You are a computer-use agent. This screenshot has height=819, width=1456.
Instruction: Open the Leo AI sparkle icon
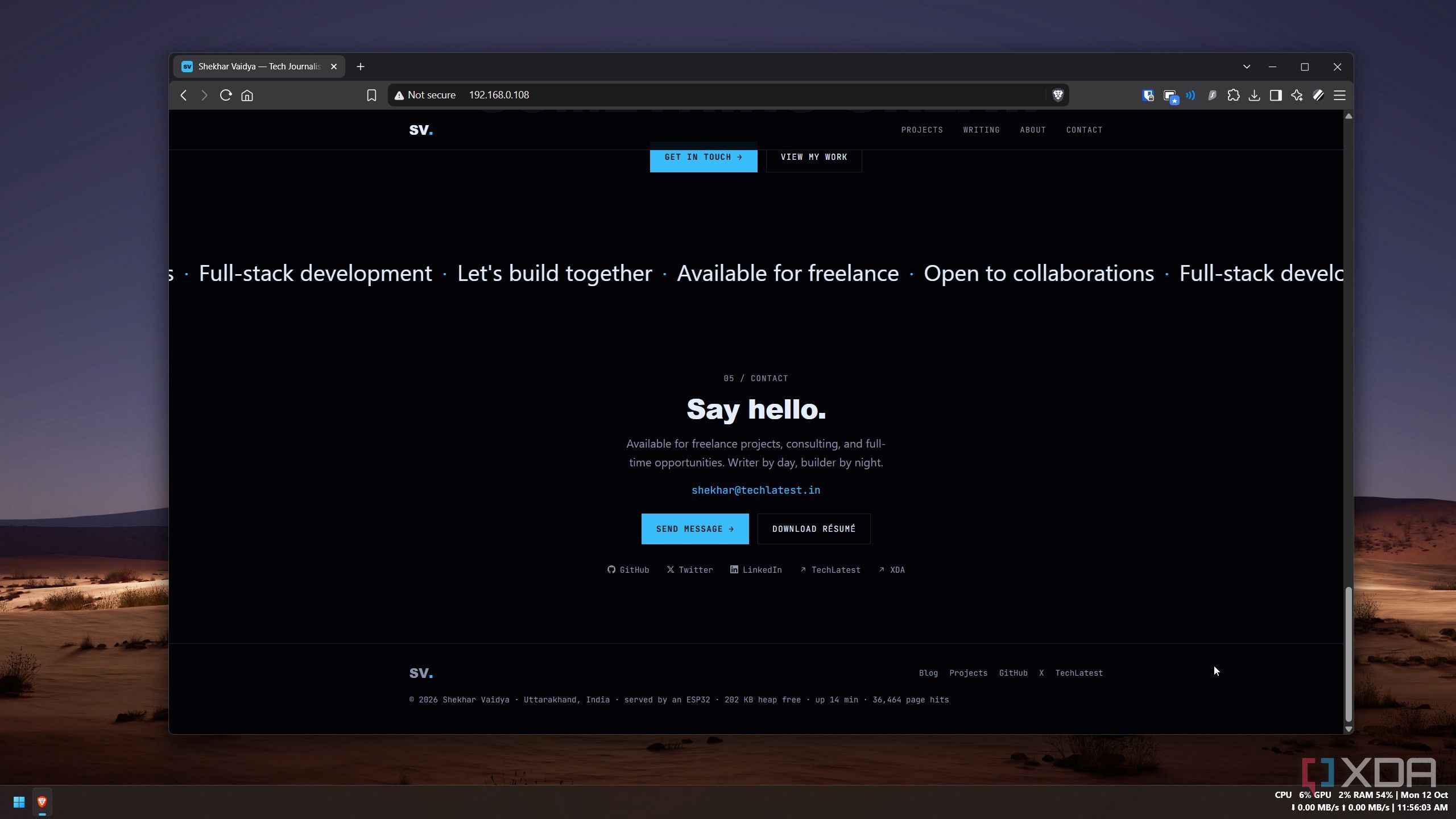1297,95
